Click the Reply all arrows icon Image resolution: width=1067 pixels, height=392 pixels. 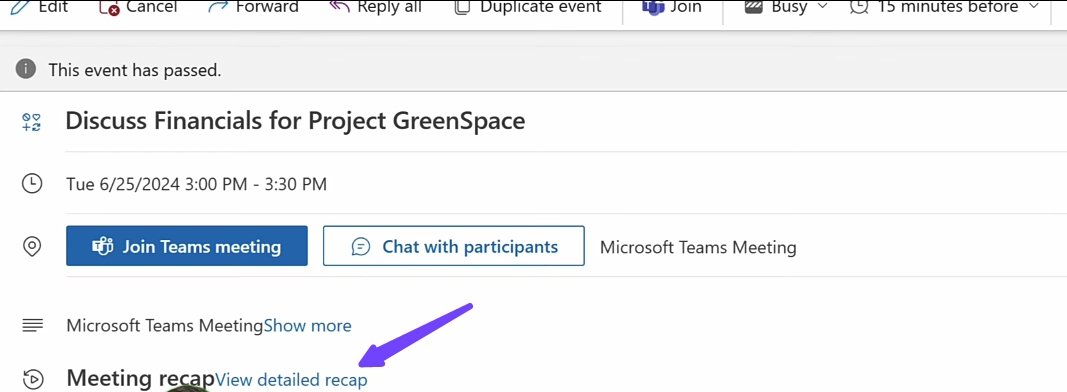339,6
